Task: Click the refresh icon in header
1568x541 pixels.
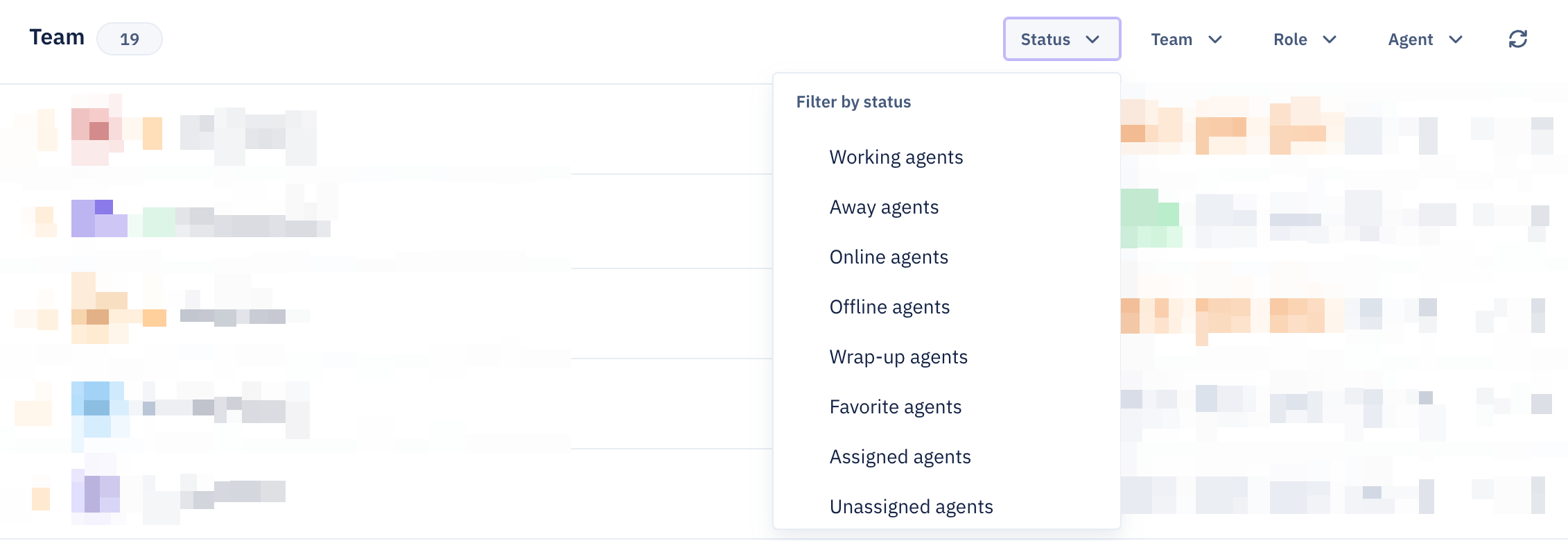Action: (x=1517, y=39)
